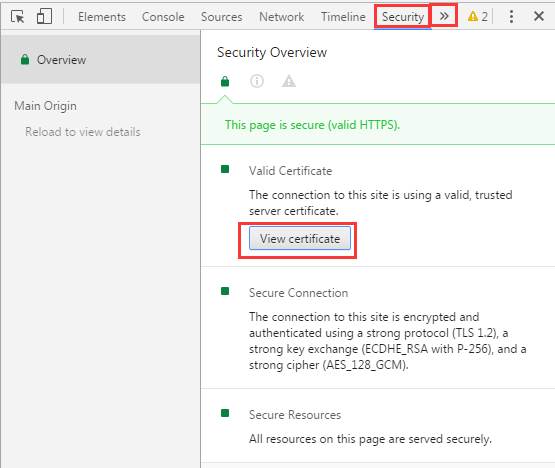
Task: Switch to the Console tab
Action: pos(163,17)
